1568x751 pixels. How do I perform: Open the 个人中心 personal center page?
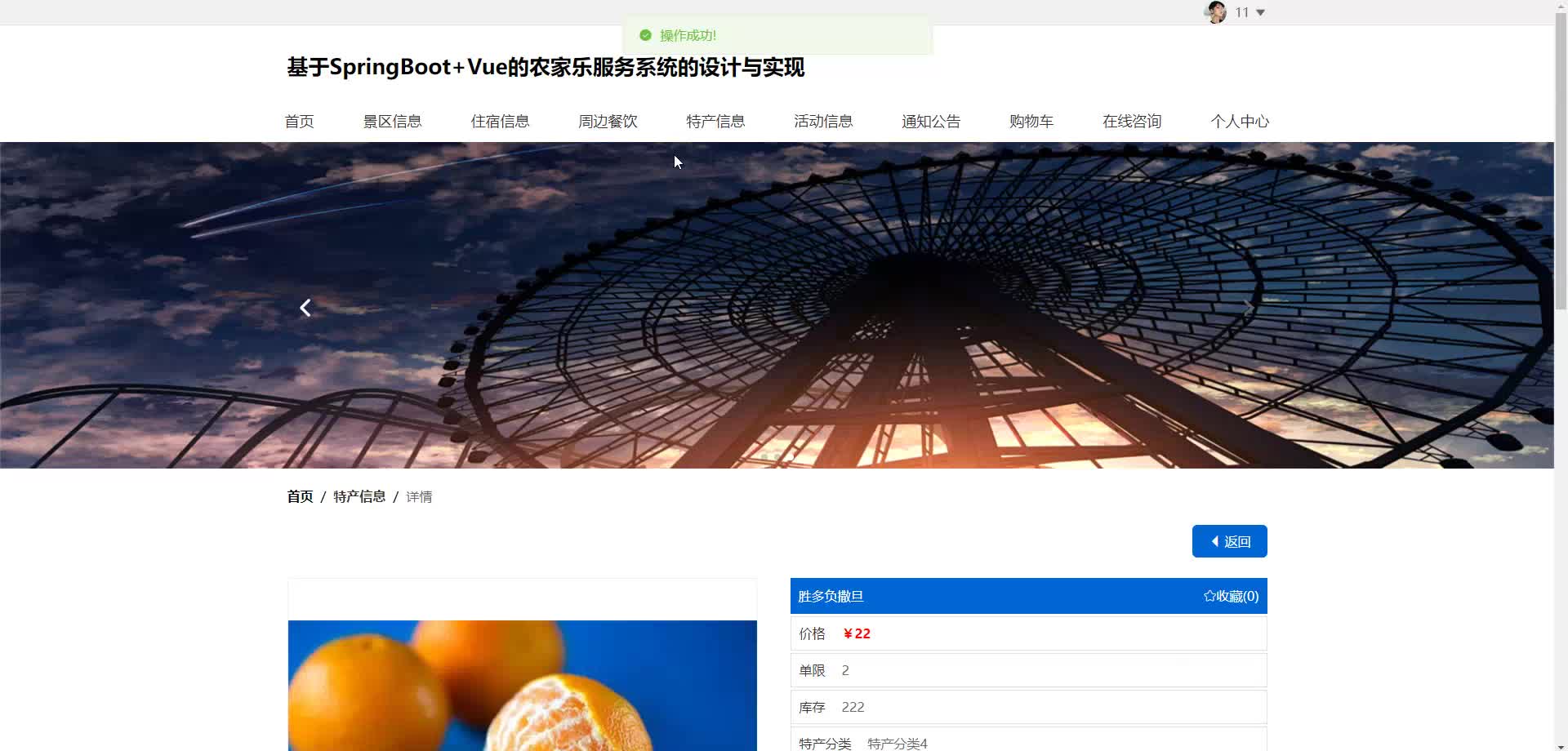point(1240,122)
